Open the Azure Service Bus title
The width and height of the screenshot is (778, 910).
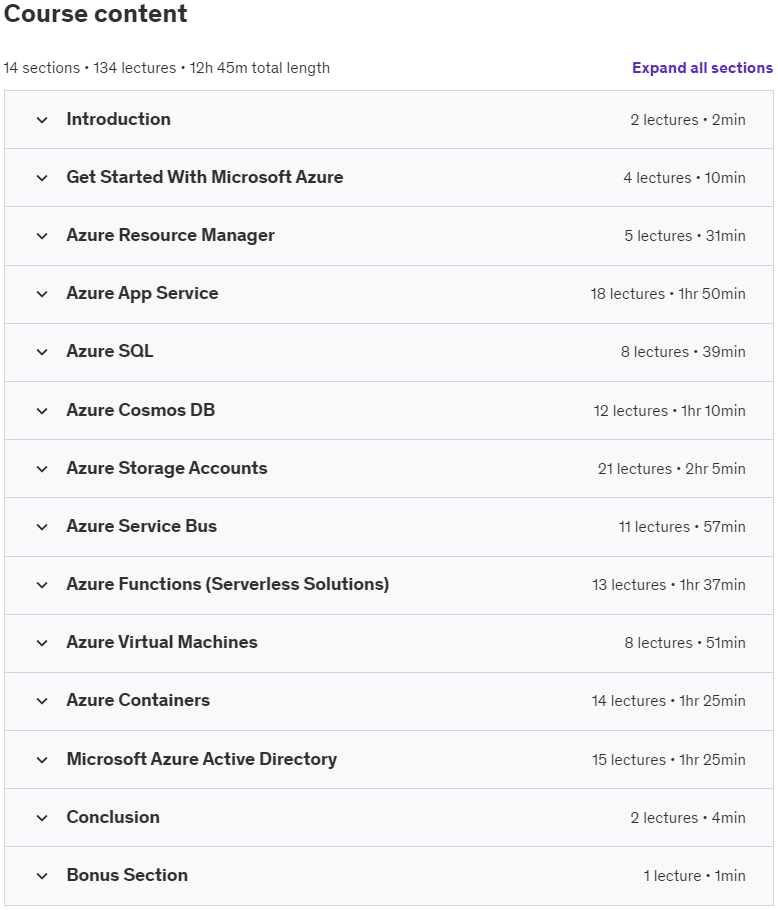coord(142,526)
